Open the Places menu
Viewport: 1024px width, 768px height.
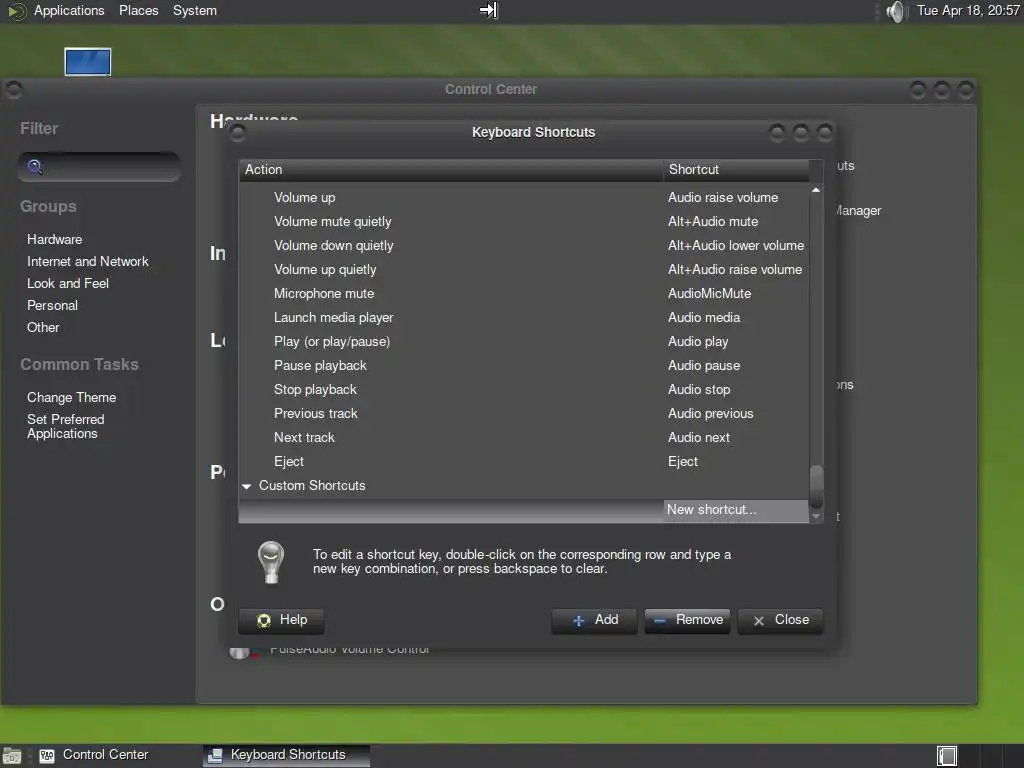(x=138, y=10)
